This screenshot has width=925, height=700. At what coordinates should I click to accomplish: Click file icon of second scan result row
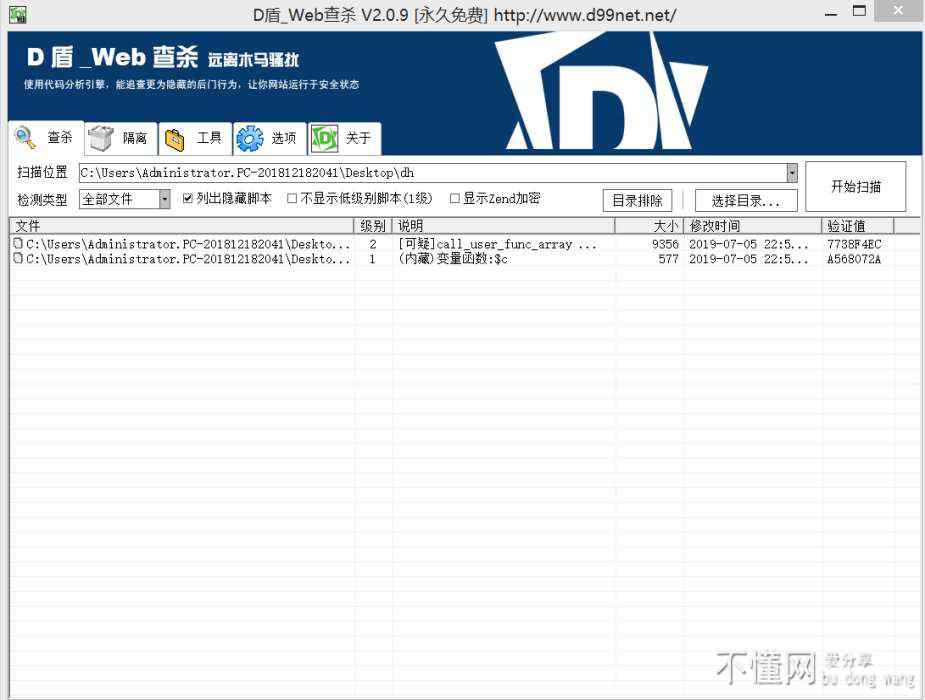[x=18, y=259]
